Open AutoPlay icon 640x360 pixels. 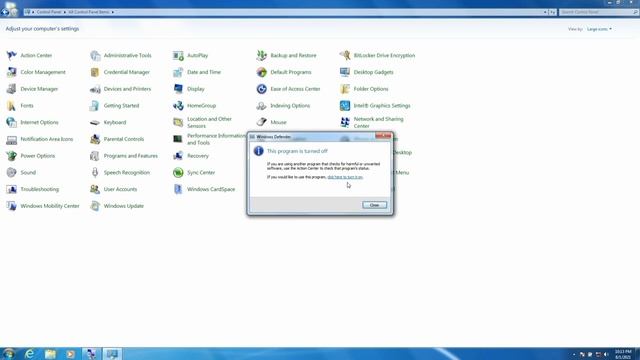coord(178,55)
